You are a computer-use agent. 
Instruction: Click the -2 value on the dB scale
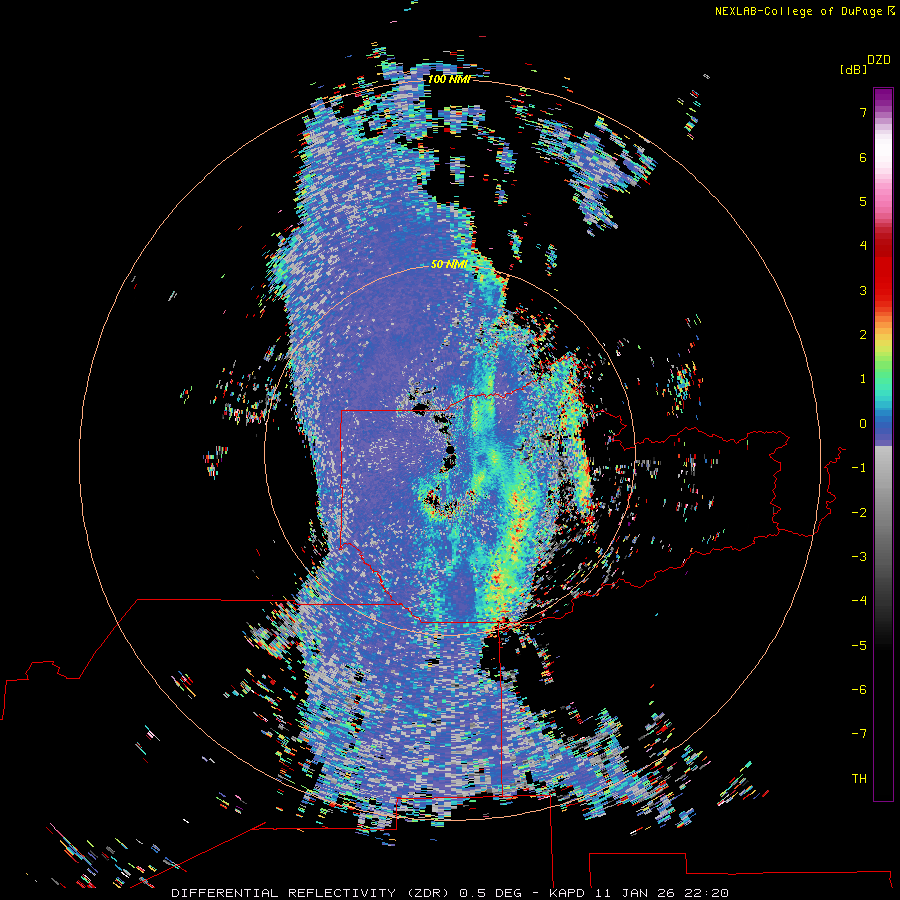click(x=859, y=513)
